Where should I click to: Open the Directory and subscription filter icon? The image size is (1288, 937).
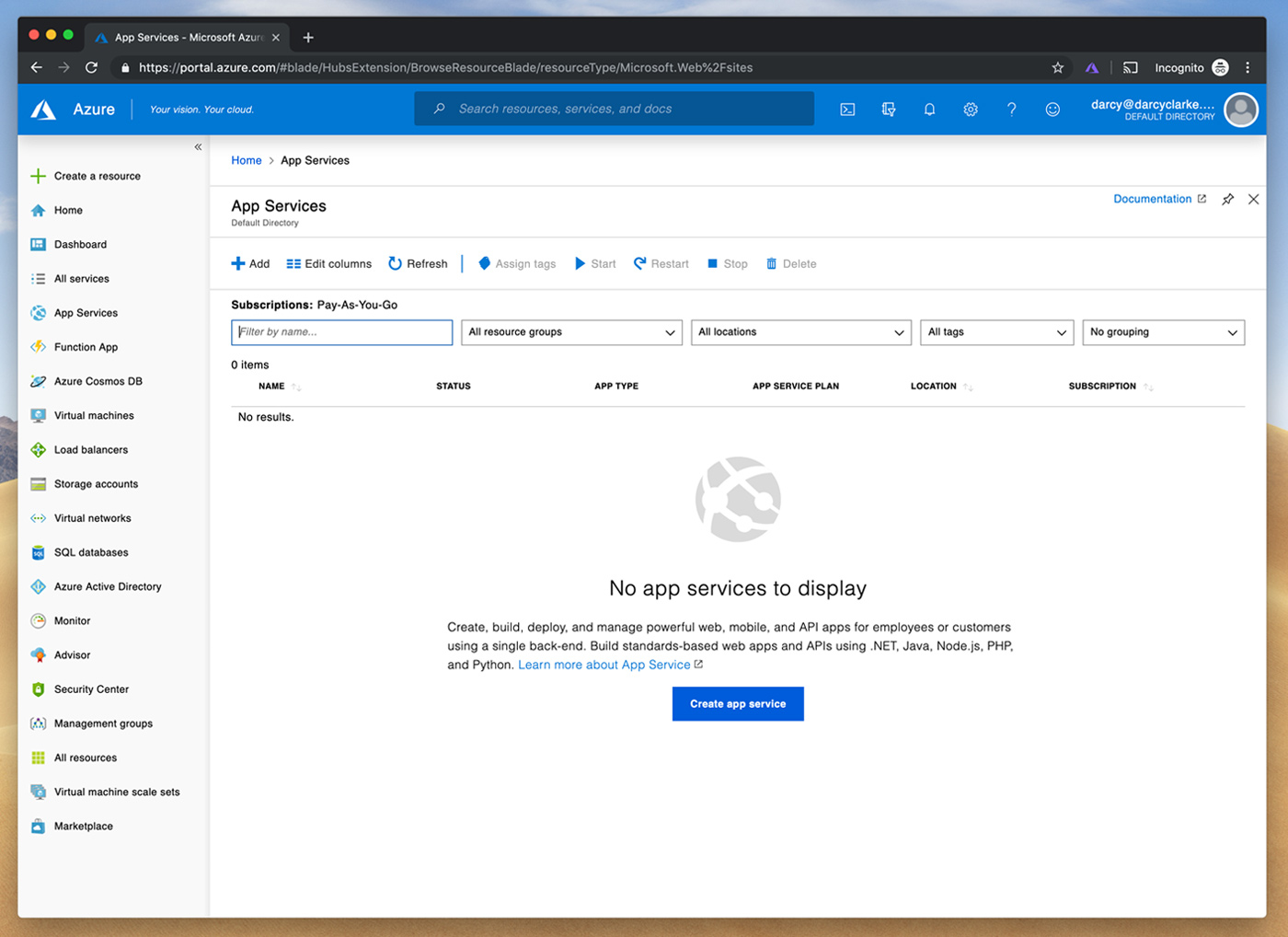click(x=889, y=110)
